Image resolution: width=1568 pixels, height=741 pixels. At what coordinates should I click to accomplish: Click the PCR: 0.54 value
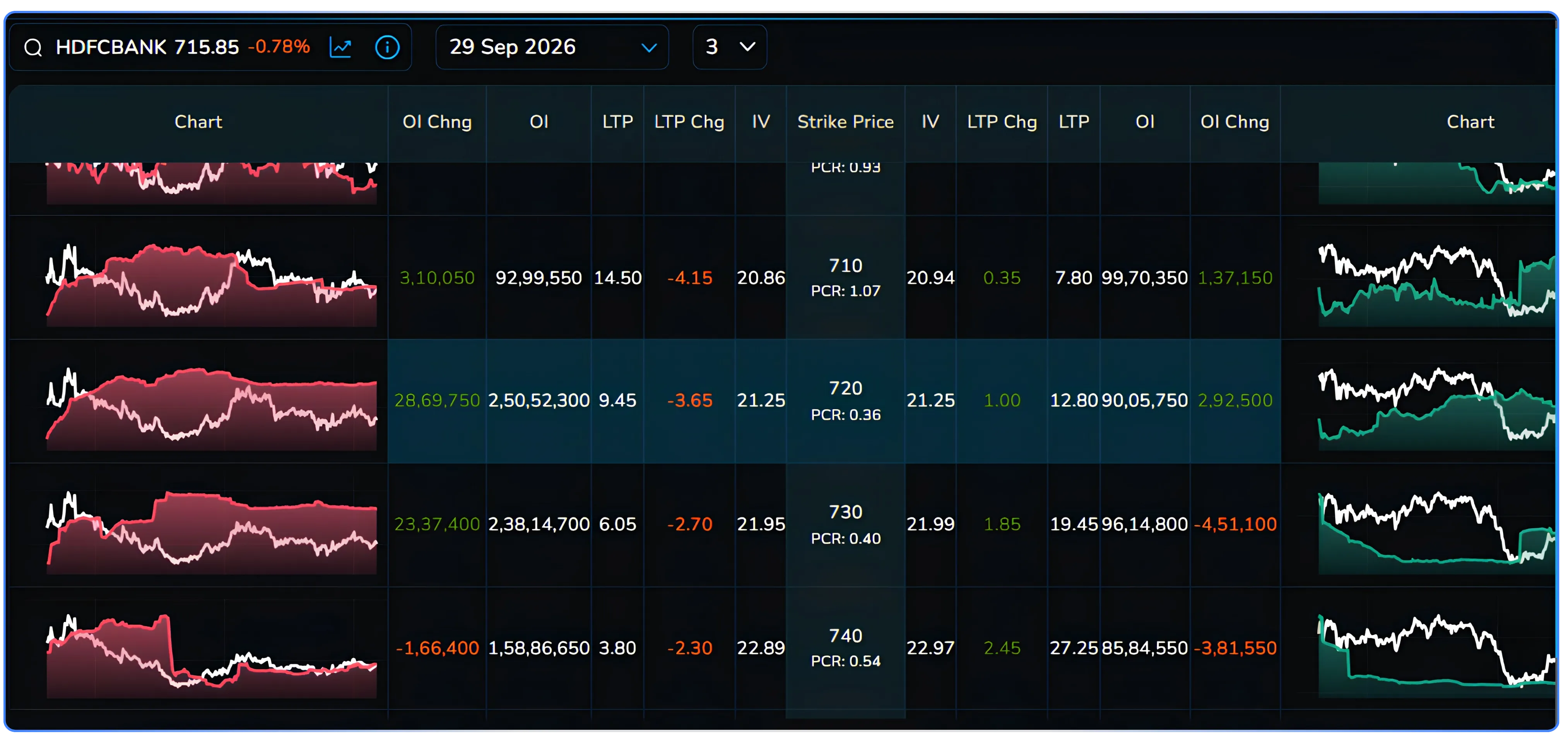(x=845, y=661)
